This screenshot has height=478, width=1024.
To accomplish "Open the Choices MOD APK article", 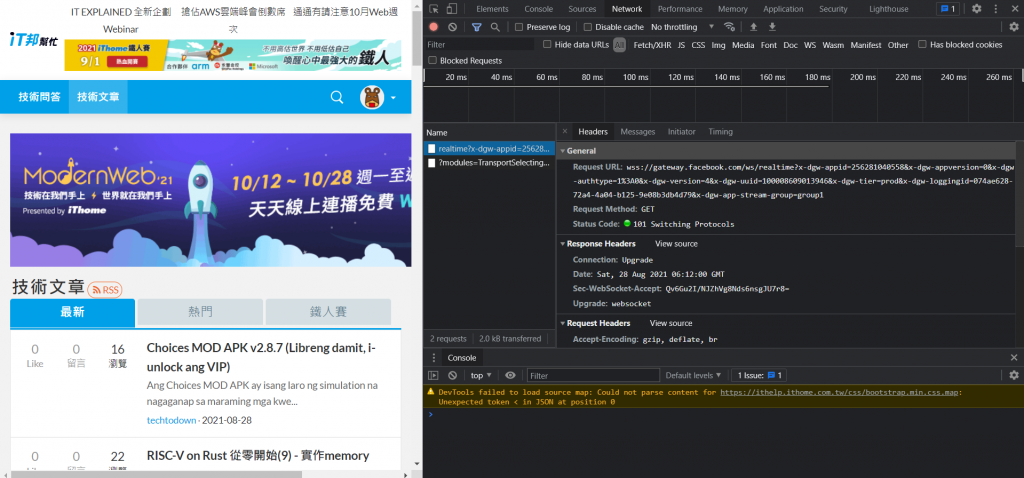I will (x=261, y=357).
